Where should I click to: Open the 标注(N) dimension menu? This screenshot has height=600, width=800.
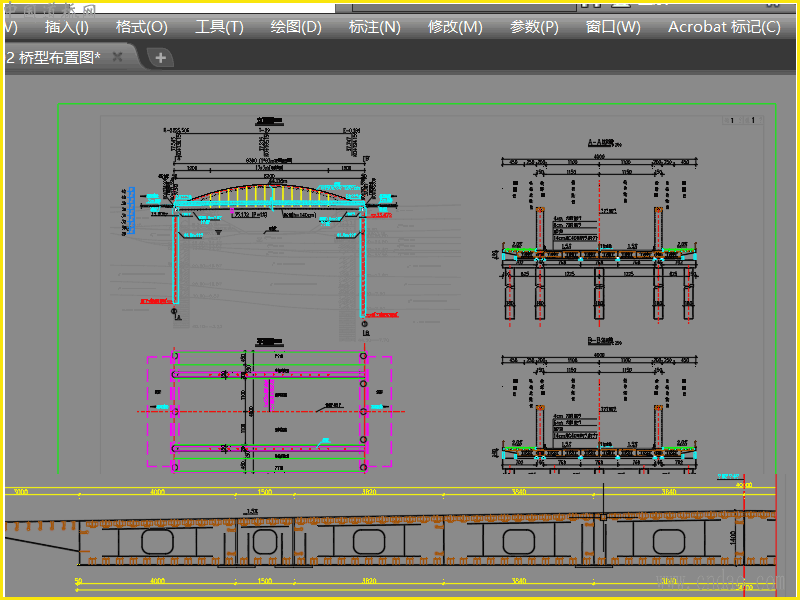pos(374,27)
